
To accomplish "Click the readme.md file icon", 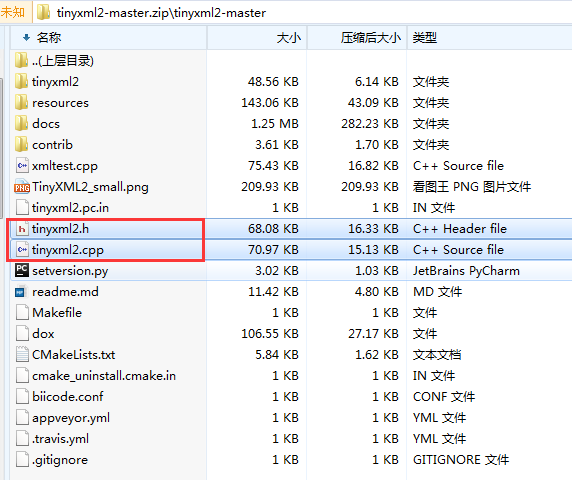I will click(x=21, y=292).
